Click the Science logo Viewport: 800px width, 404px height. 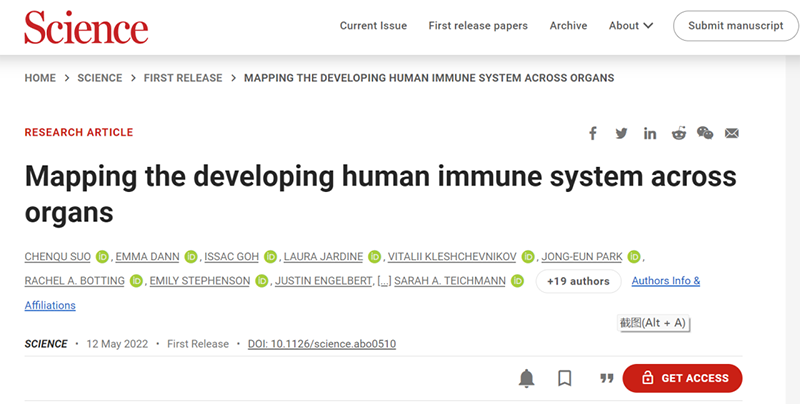click(x=86, y=27)
